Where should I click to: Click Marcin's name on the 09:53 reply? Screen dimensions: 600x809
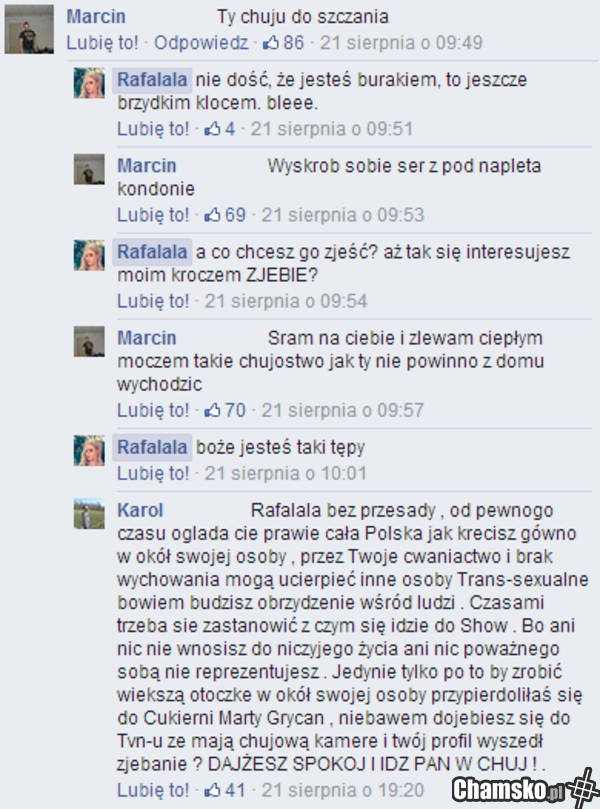tap(147, 166)
